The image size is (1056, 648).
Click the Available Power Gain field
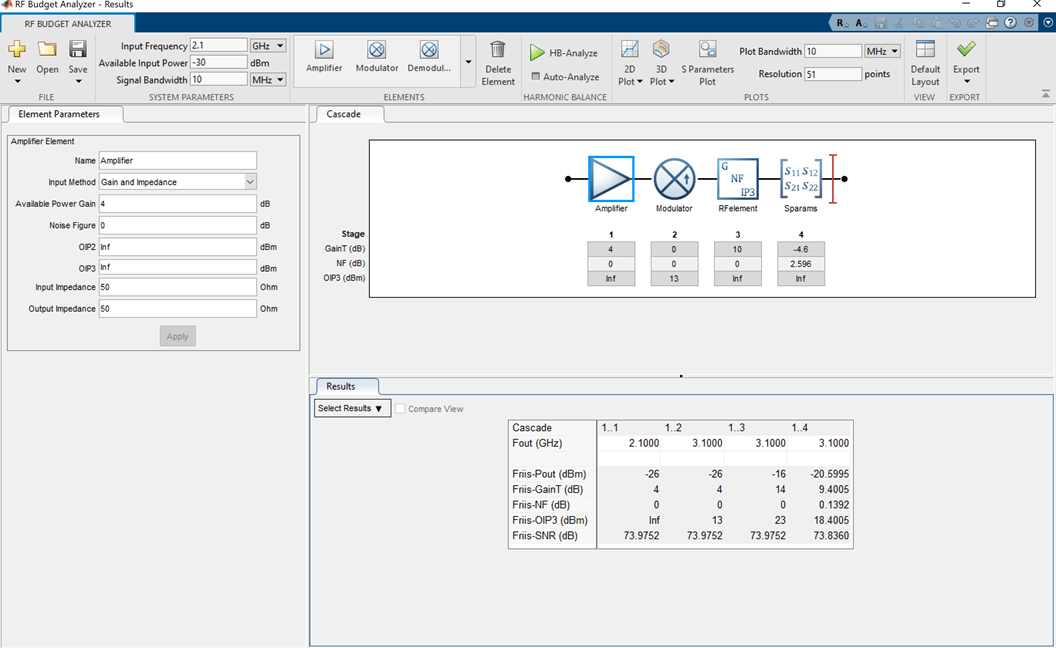[178, 204]
